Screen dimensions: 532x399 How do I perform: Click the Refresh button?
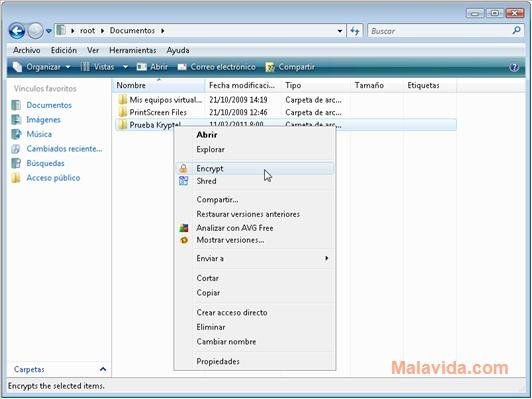click(x=355, y=31)
